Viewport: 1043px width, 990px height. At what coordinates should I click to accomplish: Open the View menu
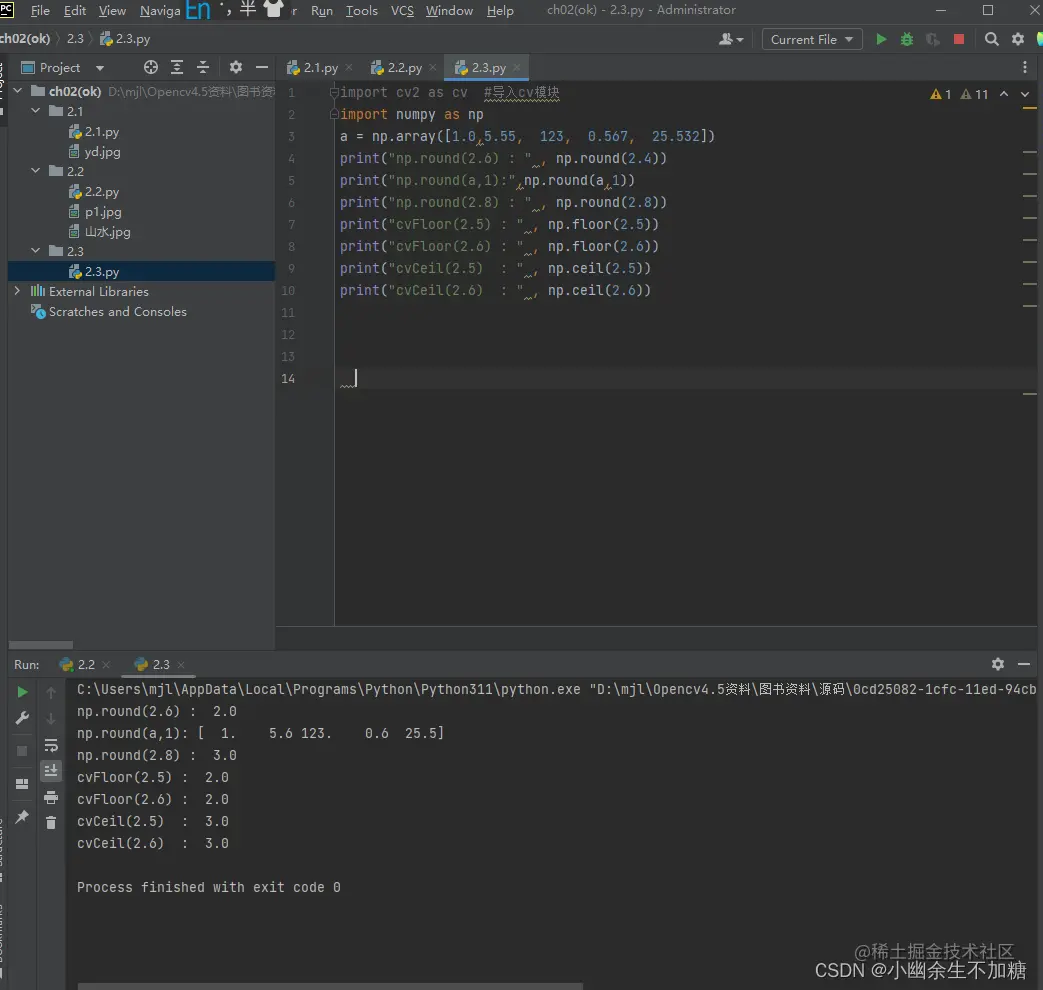pyautogui.click(x=112, y=11)
